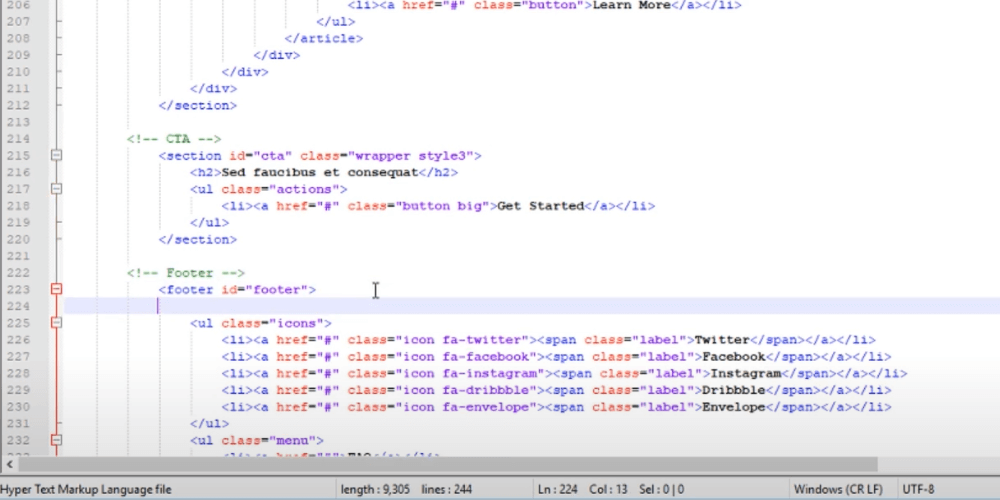Click the 'Col : 13' status entry
This screenshot has width=1000, height=500.
608,490
